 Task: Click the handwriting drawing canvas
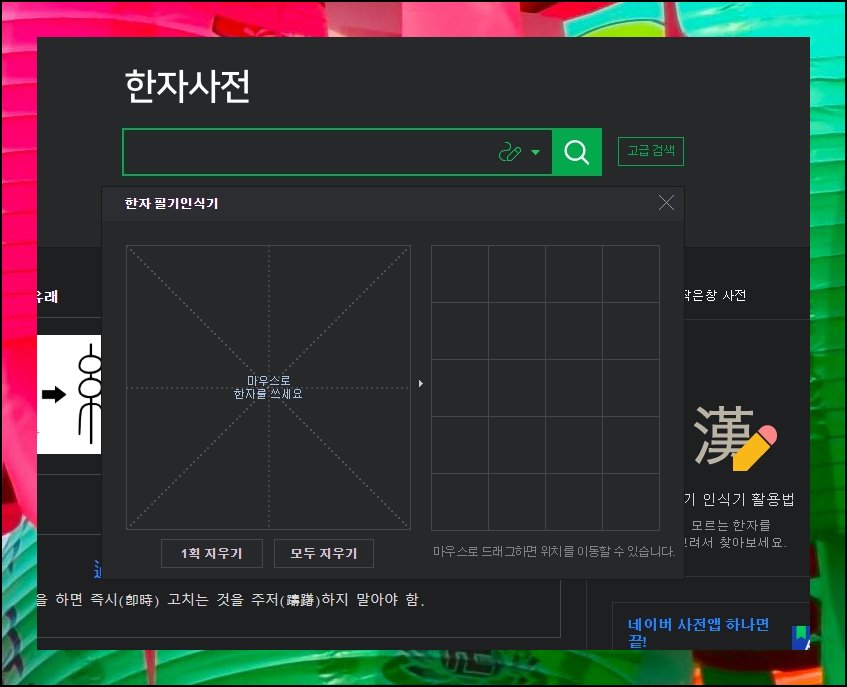[x=268, y=387]
